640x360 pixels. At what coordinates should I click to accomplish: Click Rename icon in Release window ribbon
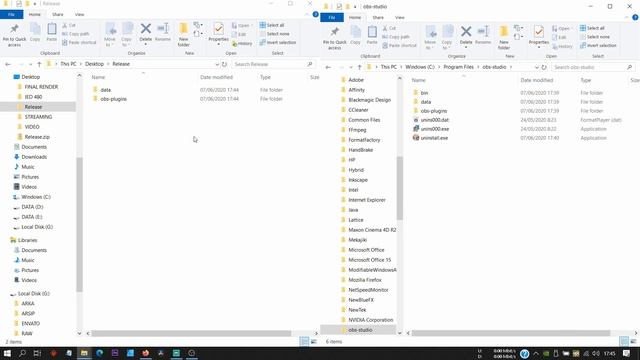163,33
